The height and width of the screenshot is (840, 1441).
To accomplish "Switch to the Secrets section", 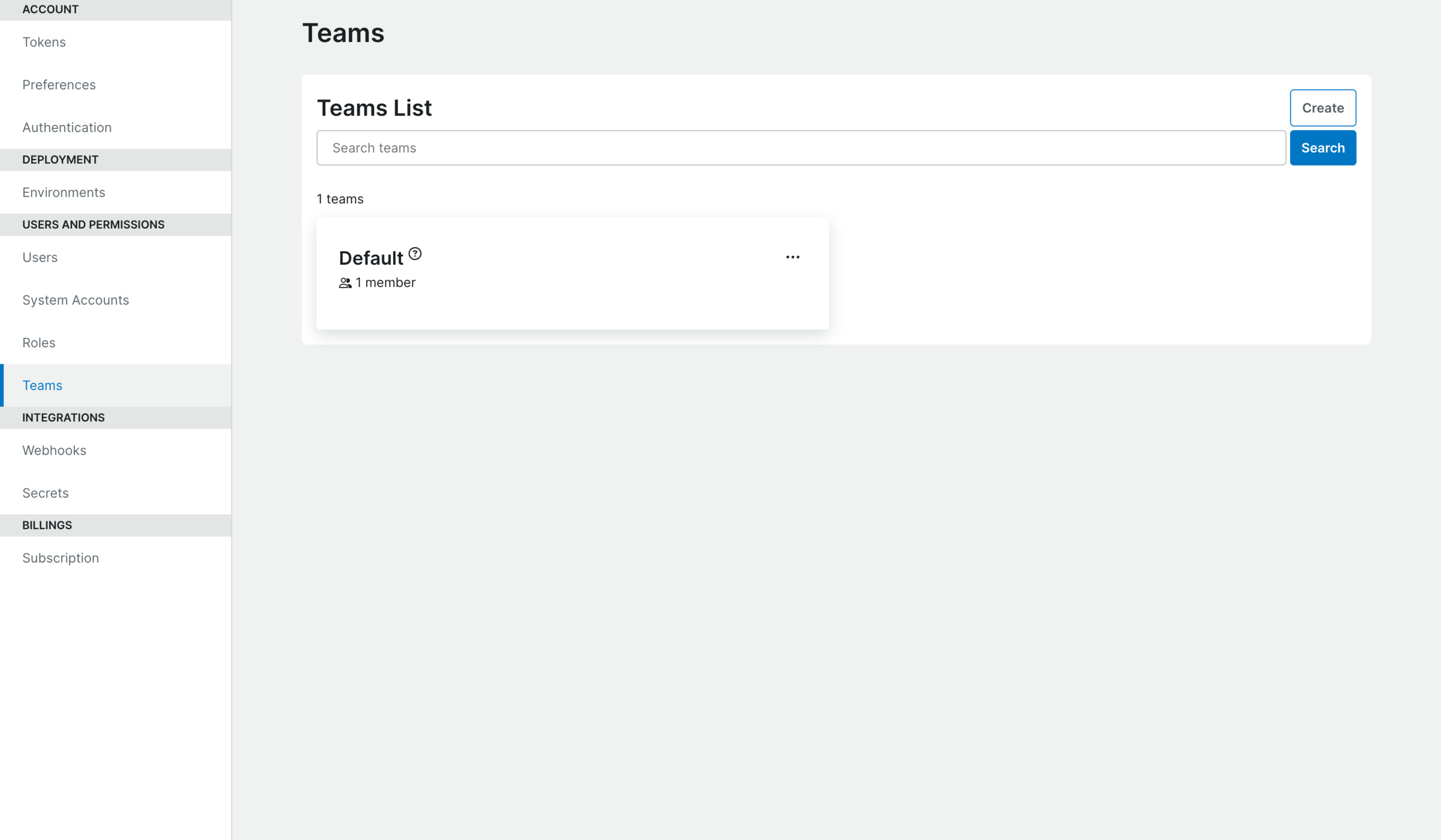I will 45,493.
